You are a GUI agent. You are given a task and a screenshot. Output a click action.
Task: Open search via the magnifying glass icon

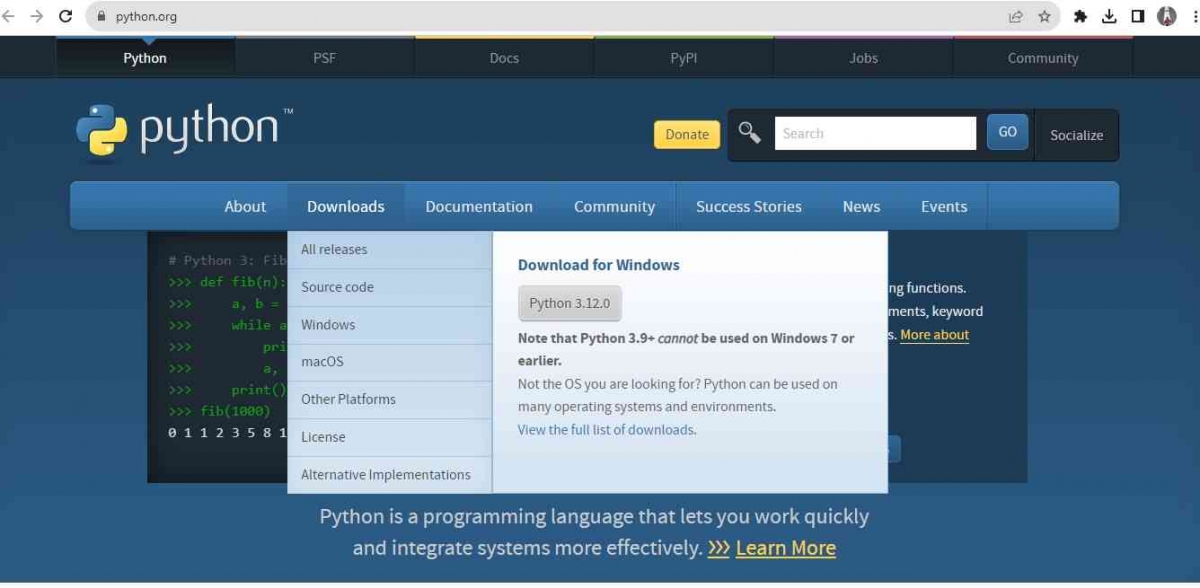749,131
